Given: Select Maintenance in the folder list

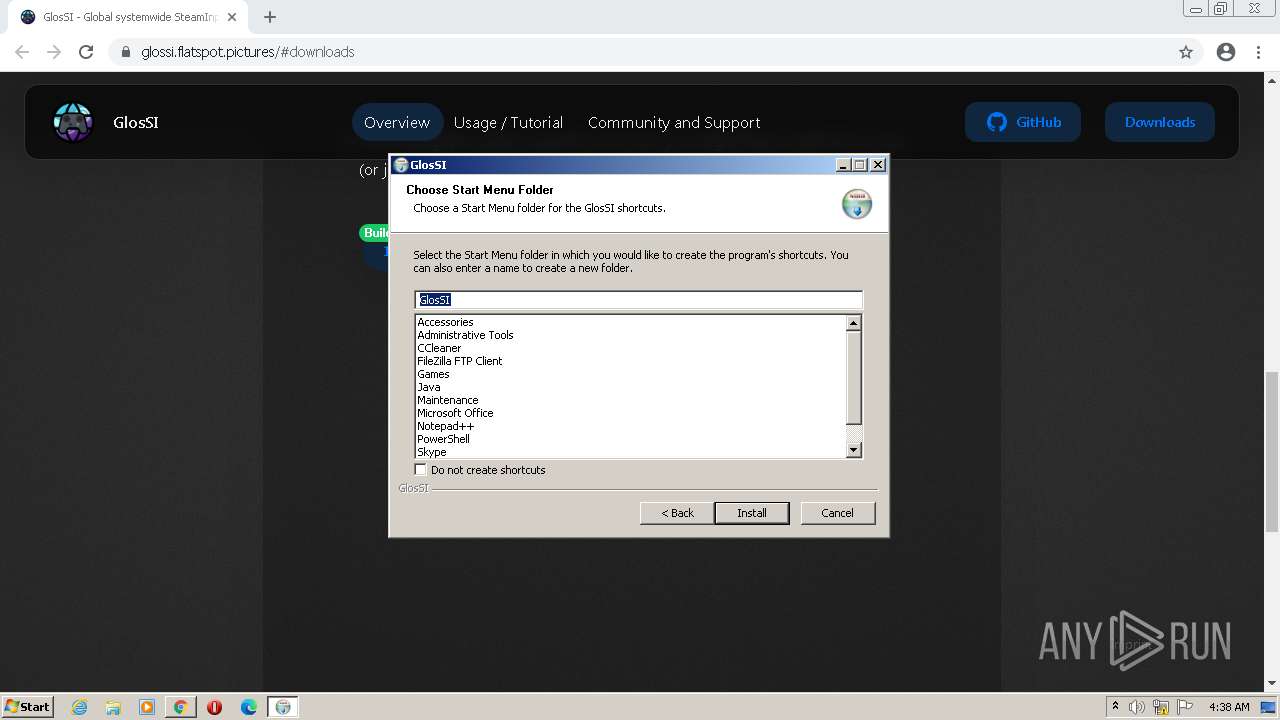Looking at the screenshot, I should point(447,400).
